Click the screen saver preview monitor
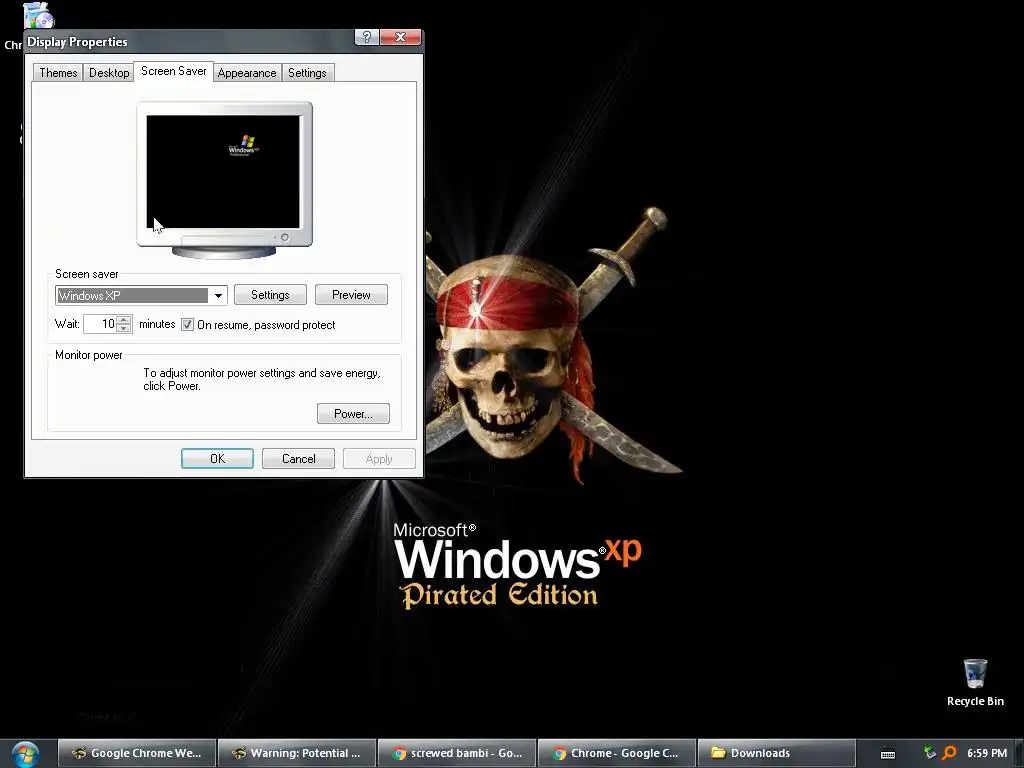1024x768 pixels. tap(224, 180)
